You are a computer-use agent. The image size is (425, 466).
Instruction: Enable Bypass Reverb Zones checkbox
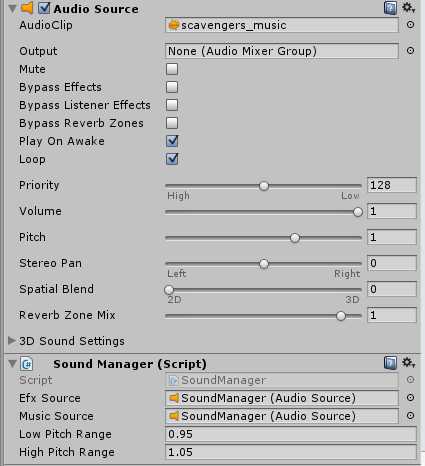pyautogui.click(x=172, y=123)
